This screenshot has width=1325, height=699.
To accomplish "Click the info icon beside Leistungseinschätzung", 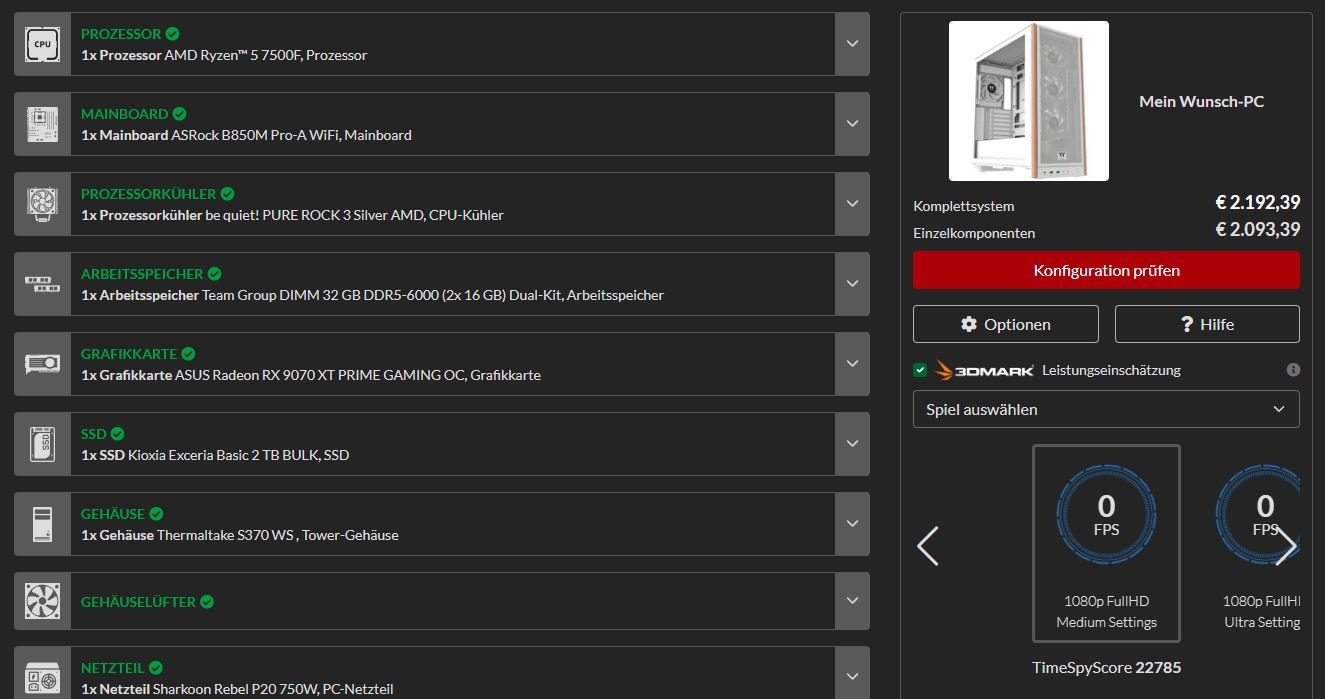I will 1293,370.
